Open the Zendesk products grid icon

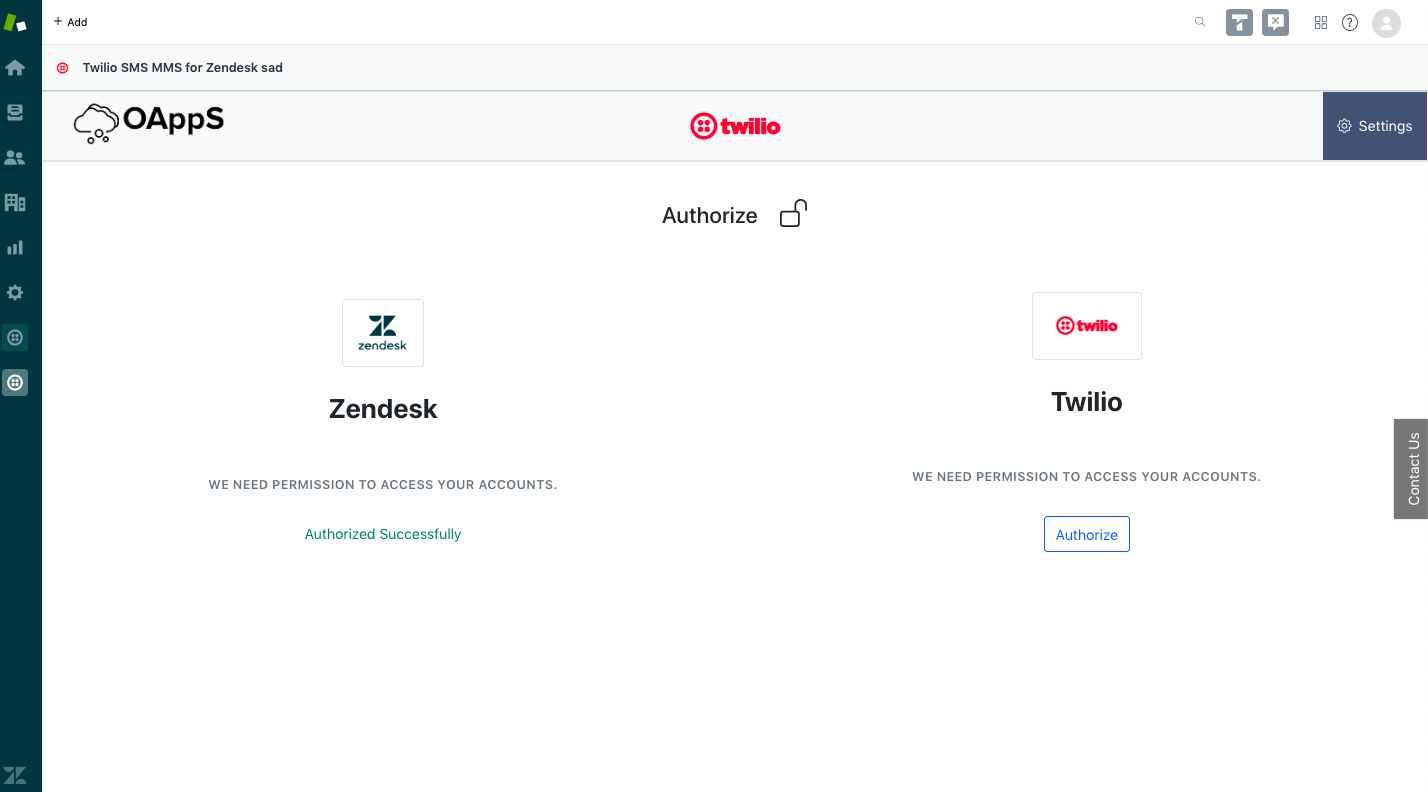[x=1321, y=22]
